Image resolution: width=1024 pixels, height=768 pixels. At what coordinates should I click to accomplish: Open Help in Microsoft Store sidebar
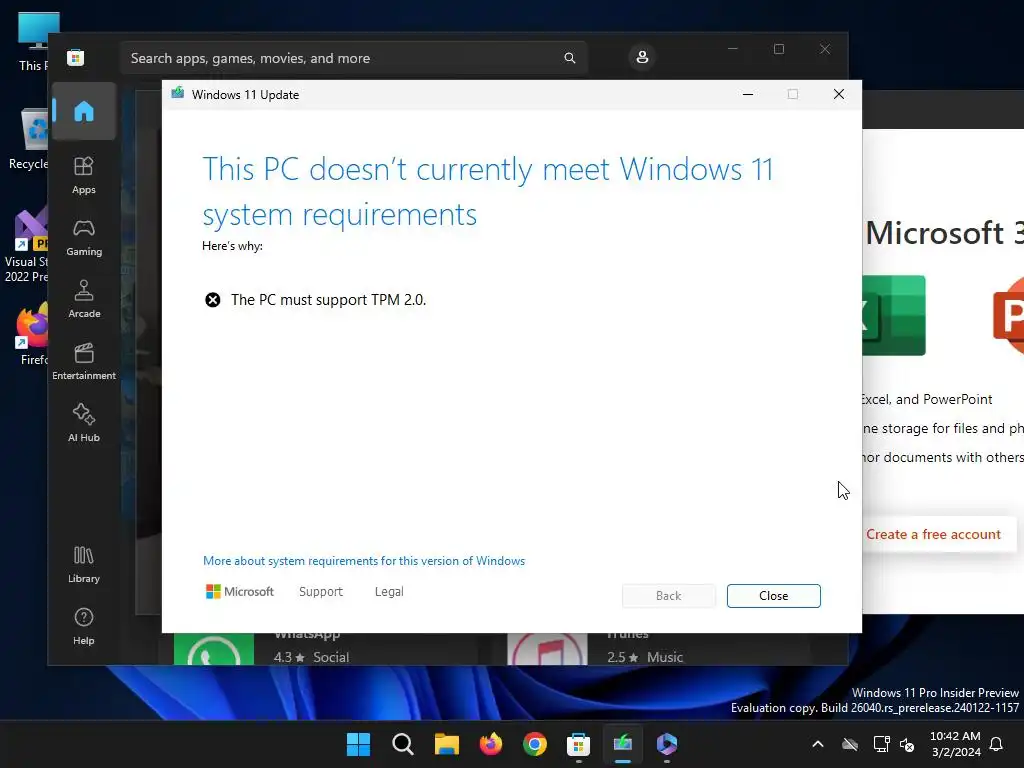click(84, 627)
